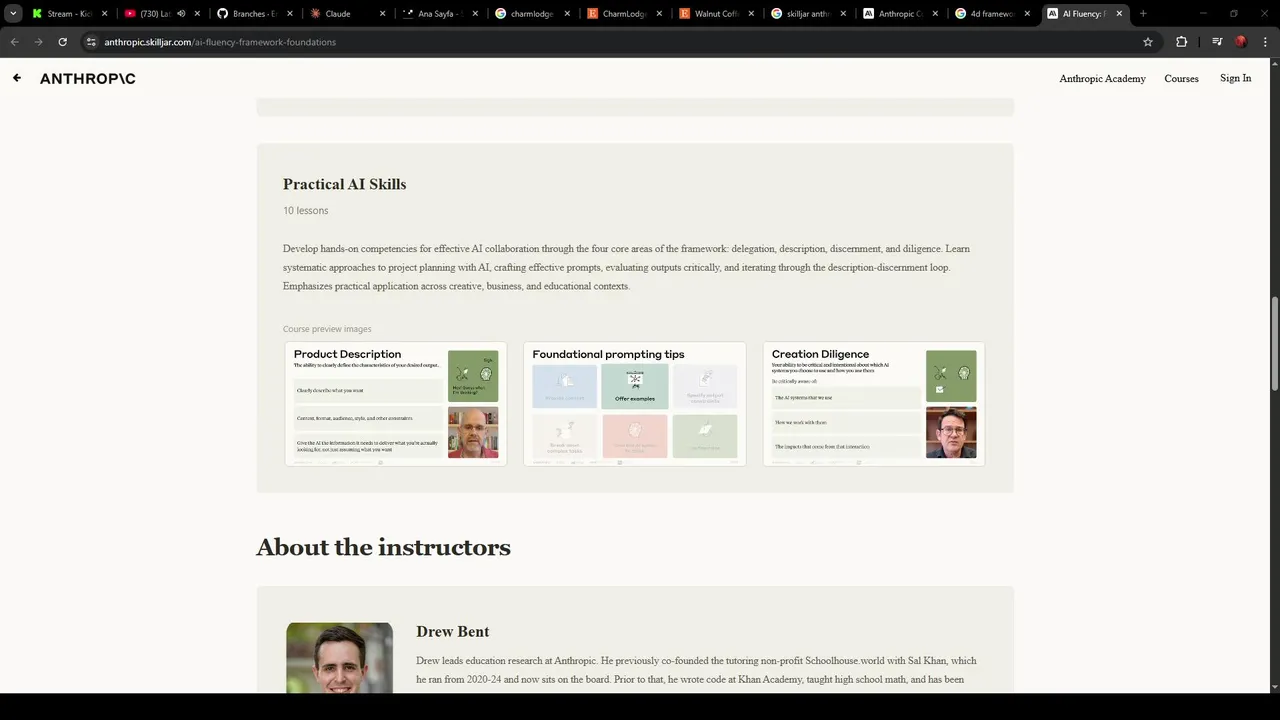Viewport: 1280px width, 720px height.
Task: Click browser forward navigation arrow
Action: tap(38, 42)
